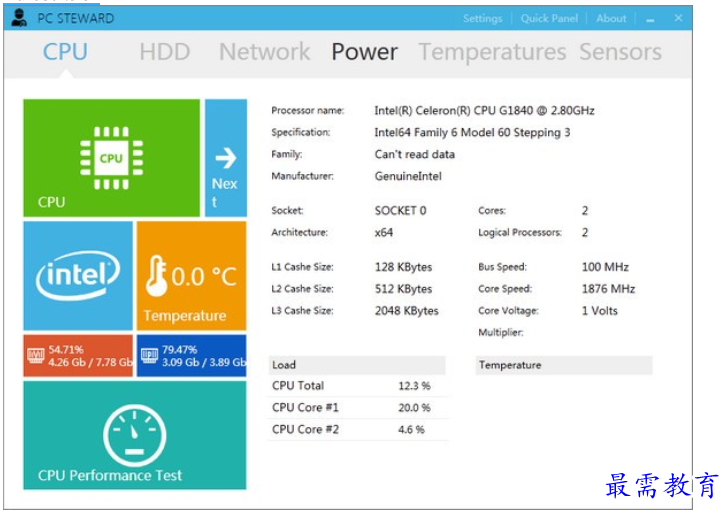727x517 pixels.
Task: Click the 100 MHz bus speed value
Action: click(x=605, y=267)
